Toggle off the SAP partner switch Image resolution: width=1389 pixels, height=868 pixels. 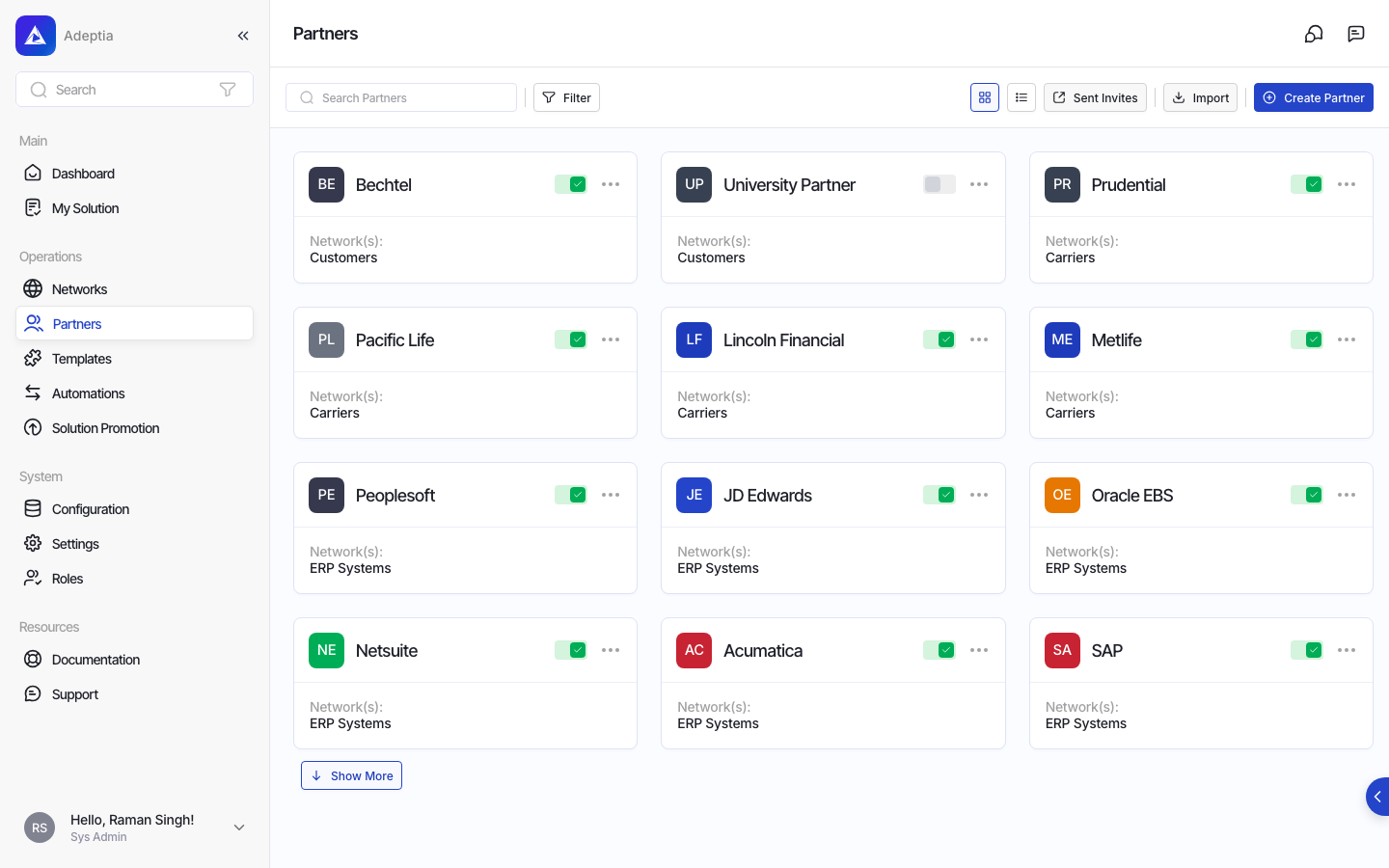point(1307,650)
